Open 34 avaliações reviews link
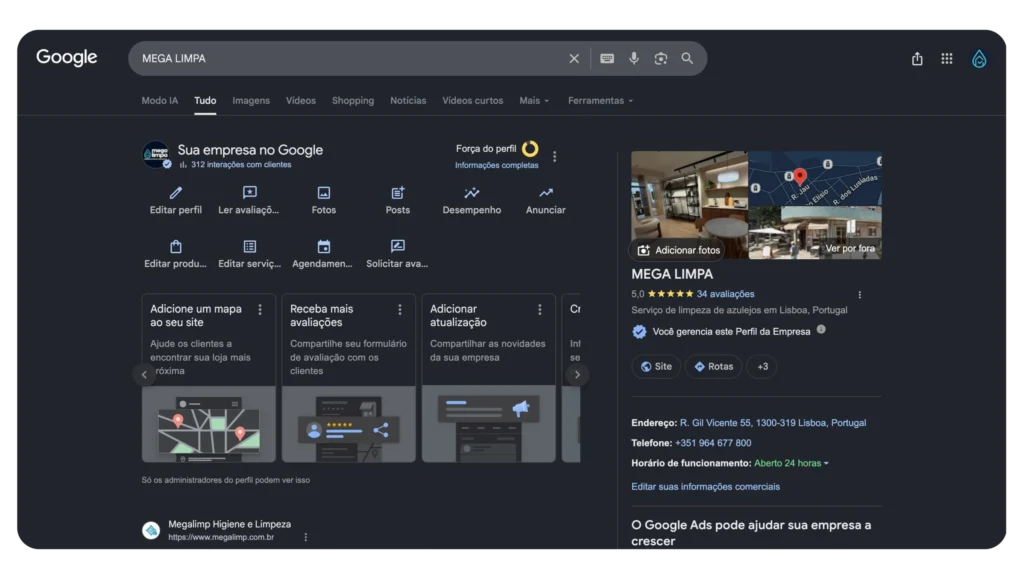Screen dimensions: 1024x579 point(725,294)
